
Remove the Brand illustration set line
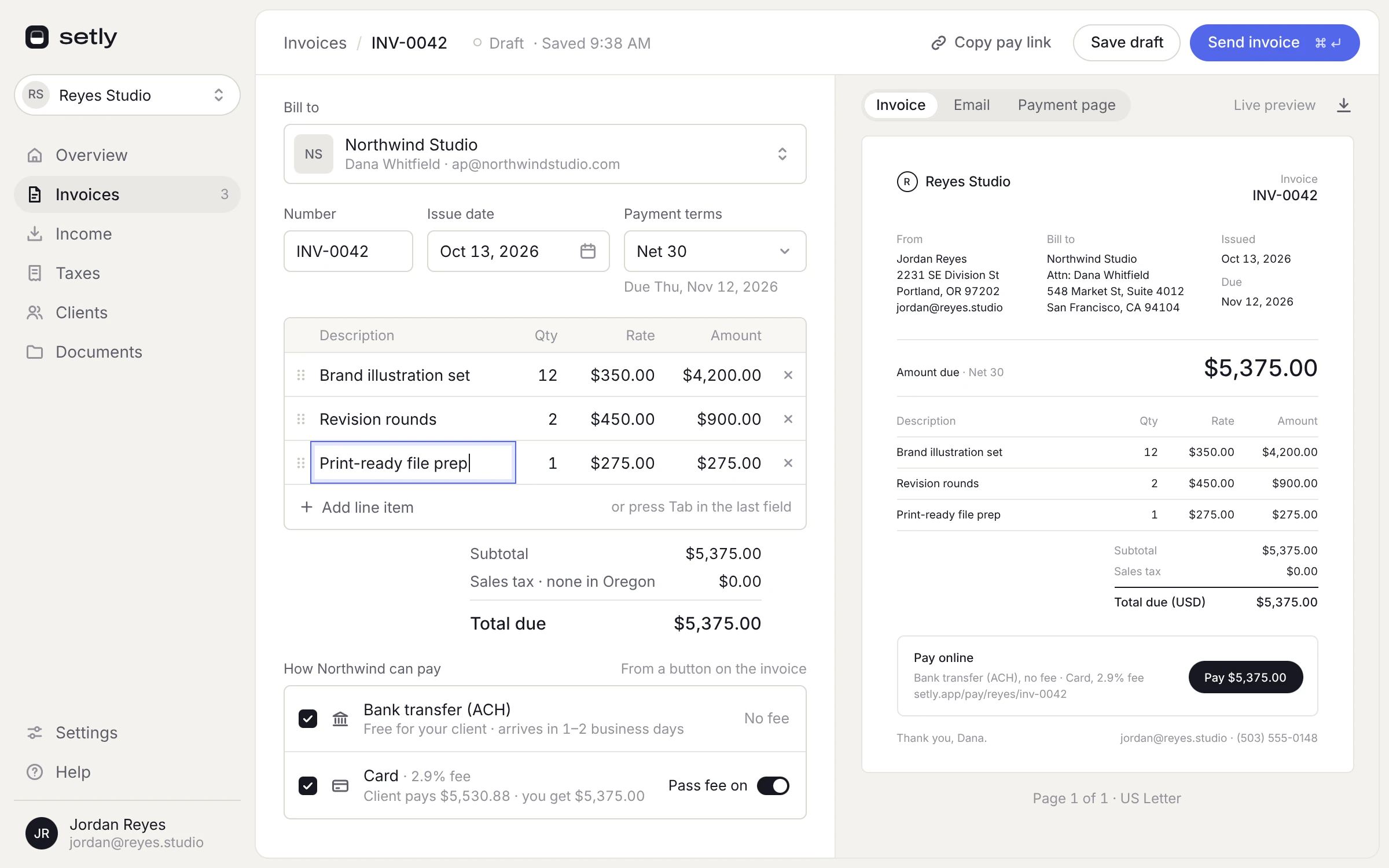(788, 375)
